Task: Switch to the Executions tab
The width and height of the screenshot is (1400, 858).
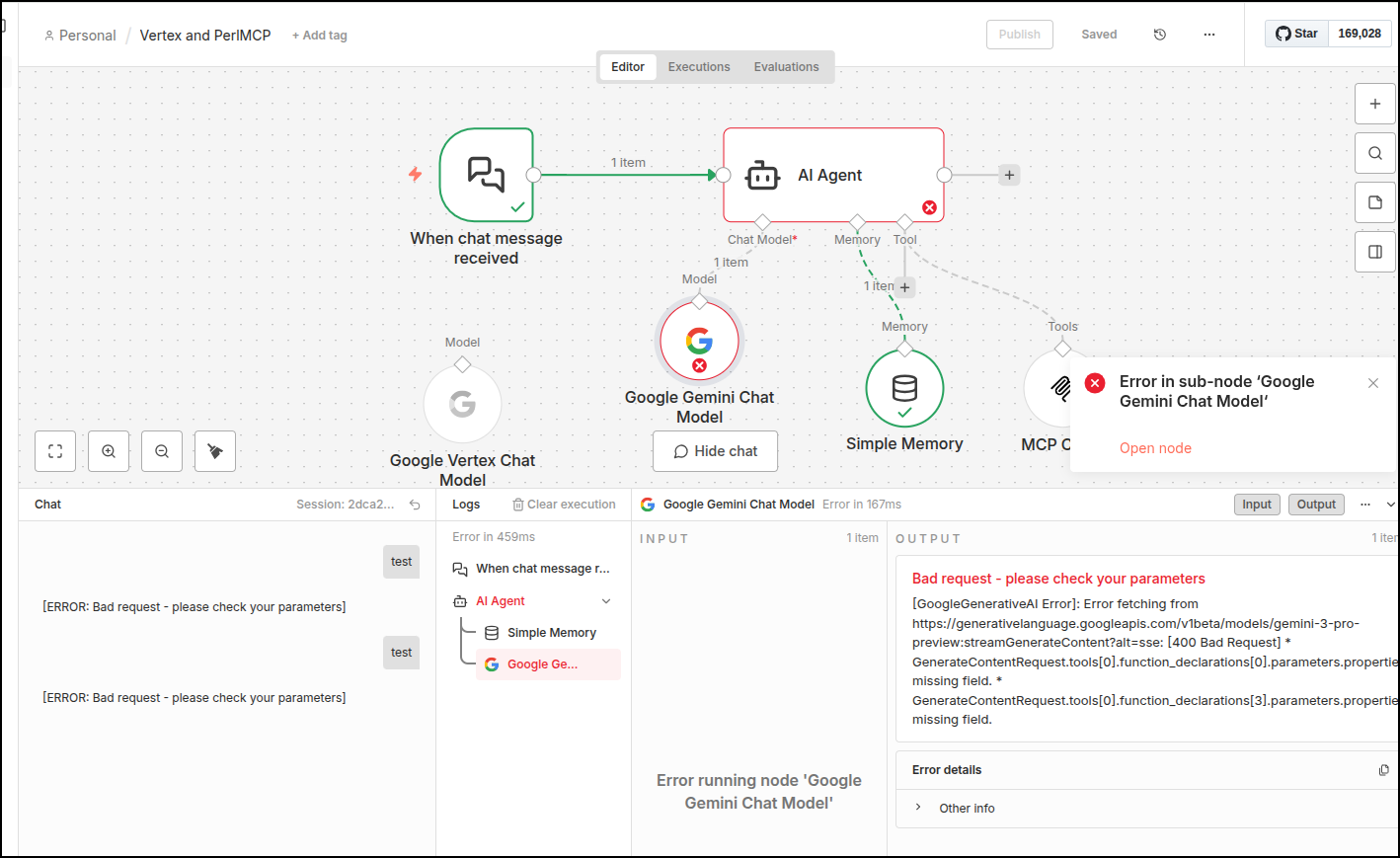Action: point(699,67)
